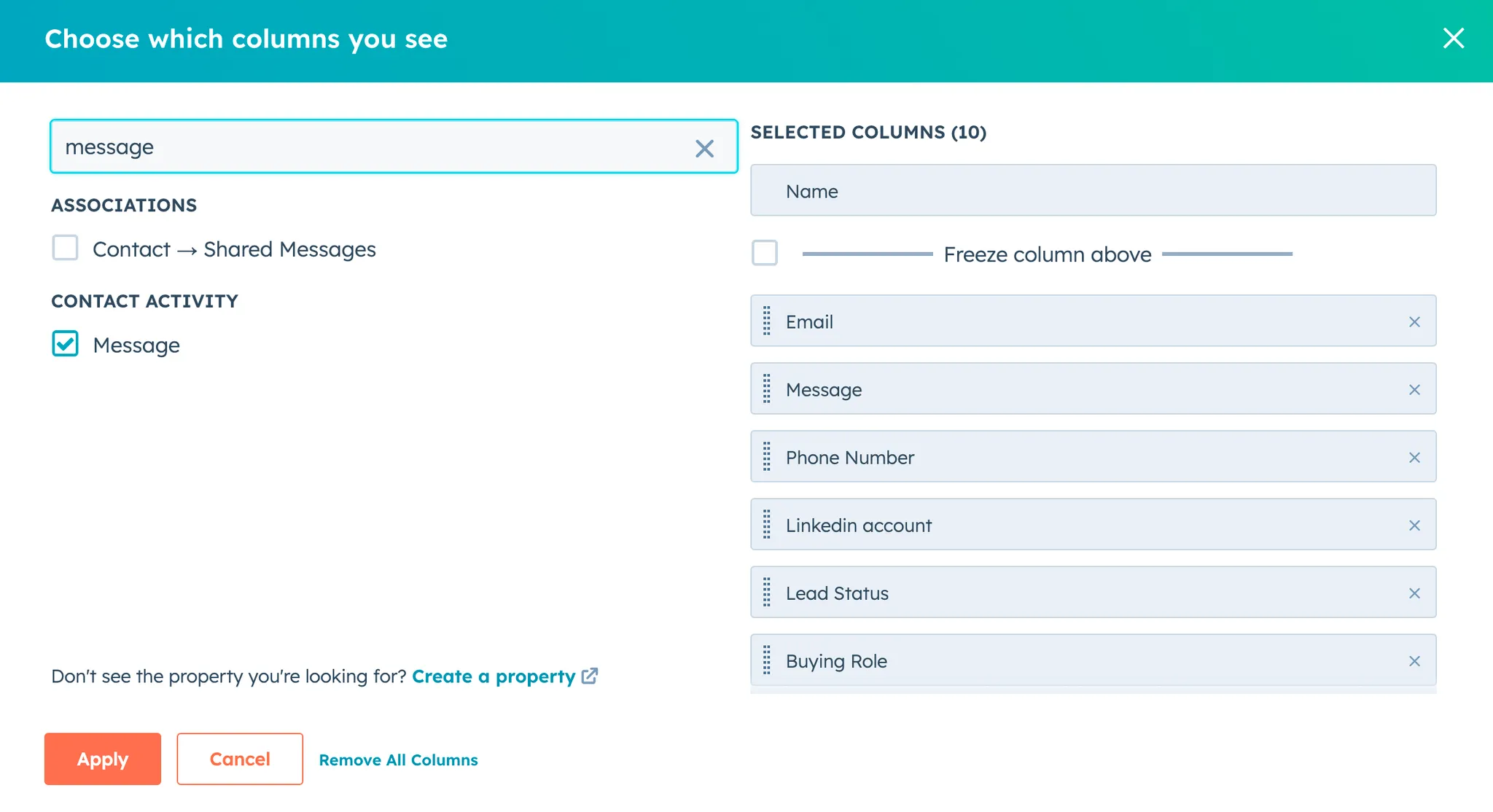This screenshot has height=812, width=1493.
Task: Remove Email from selected columns
Action: (1414, 322)
